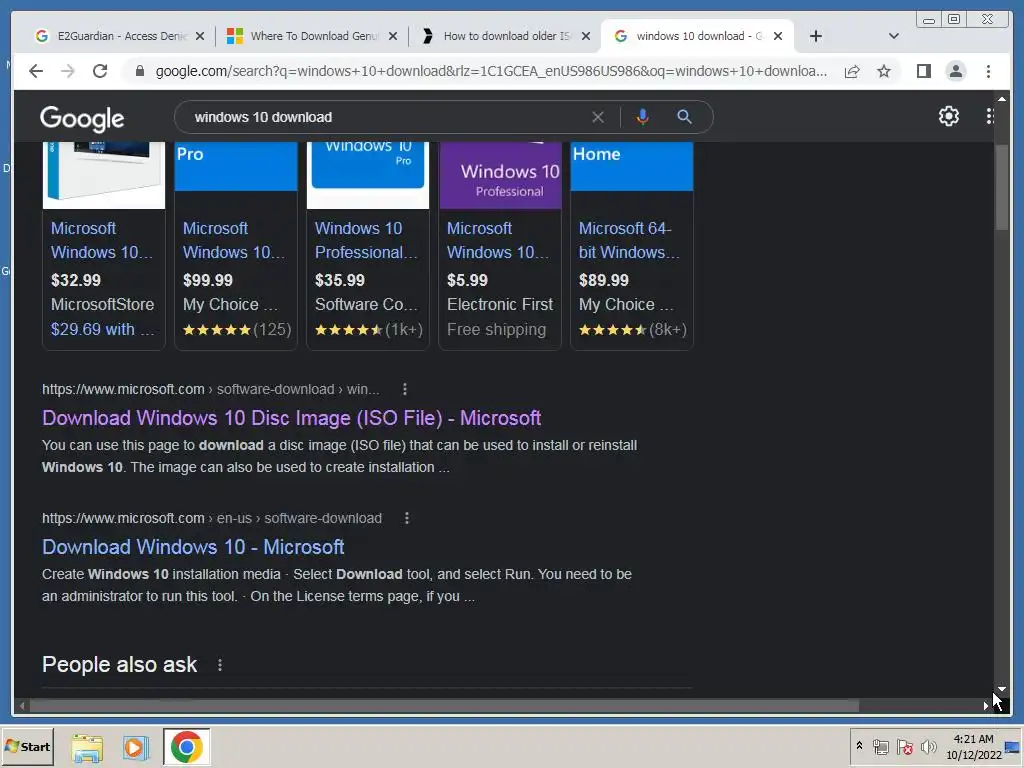This screenshot has height=768, width=1024.
Task: Reload the page with refresh icon
Action: pos(100,71)
